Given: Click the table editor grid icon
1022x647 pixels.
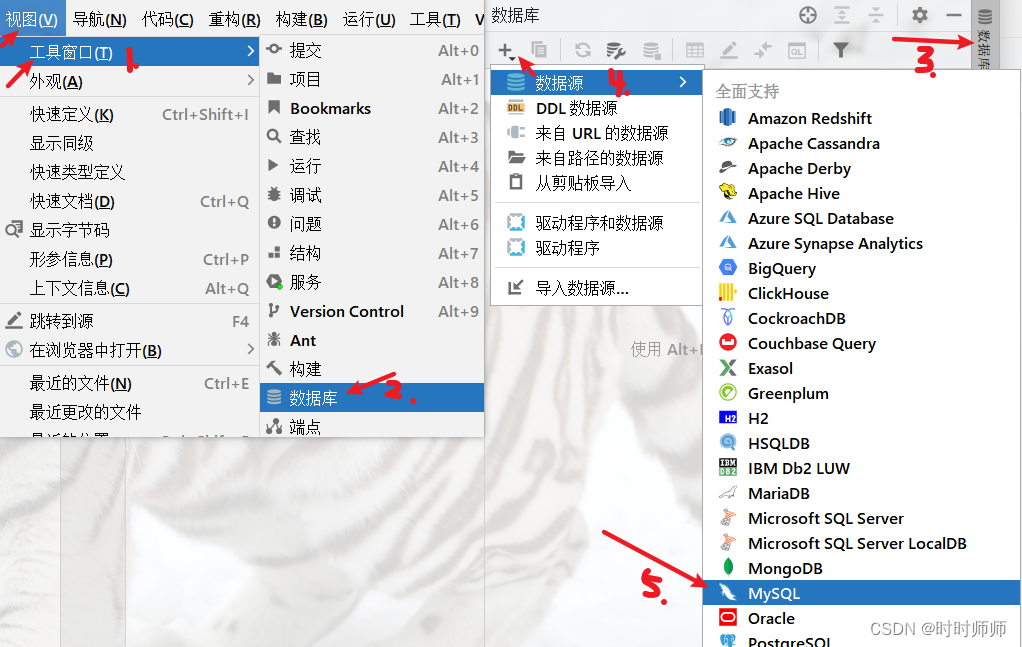Looking at the screenshot, I should point(695,50).
